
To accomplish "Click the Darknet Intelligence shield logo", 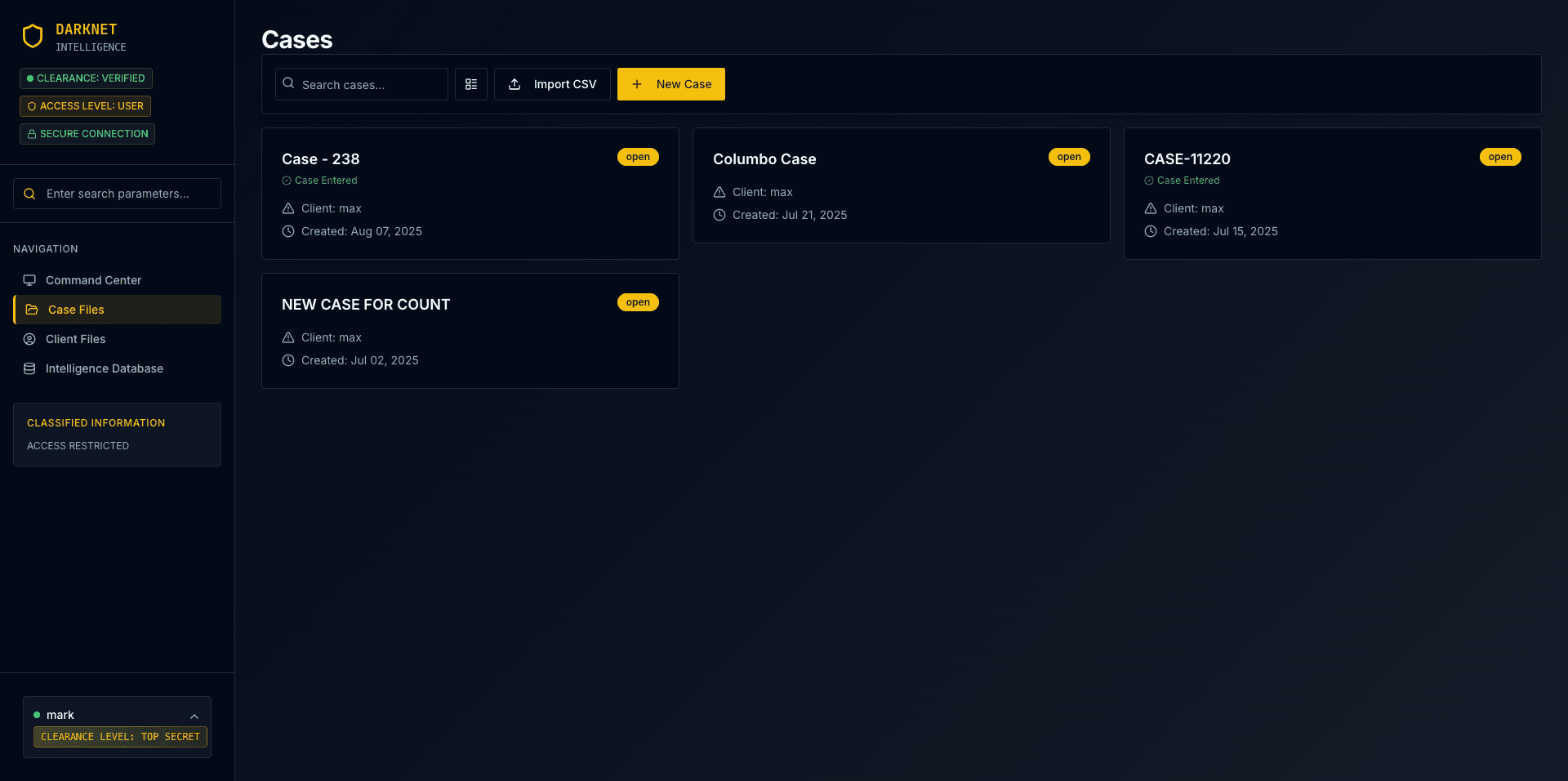I will 33,36.
